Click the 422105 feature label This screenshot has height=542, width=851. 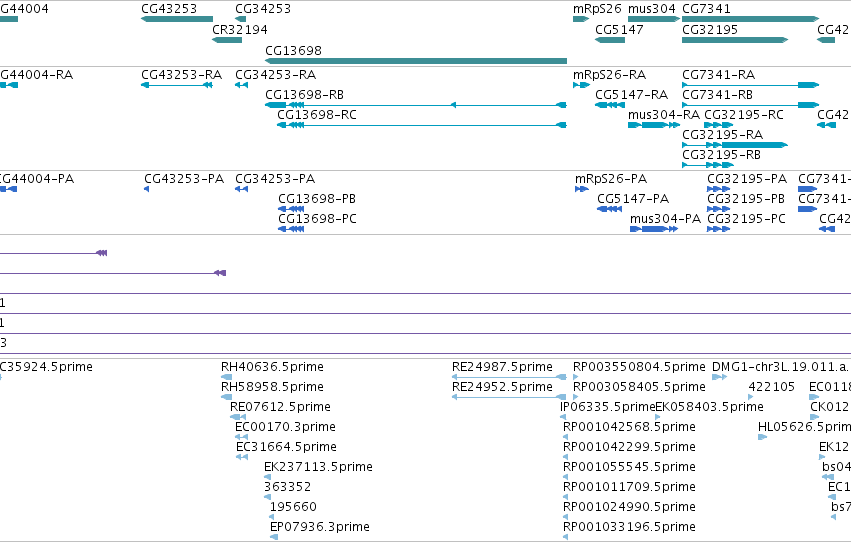[x=771, y=387]
